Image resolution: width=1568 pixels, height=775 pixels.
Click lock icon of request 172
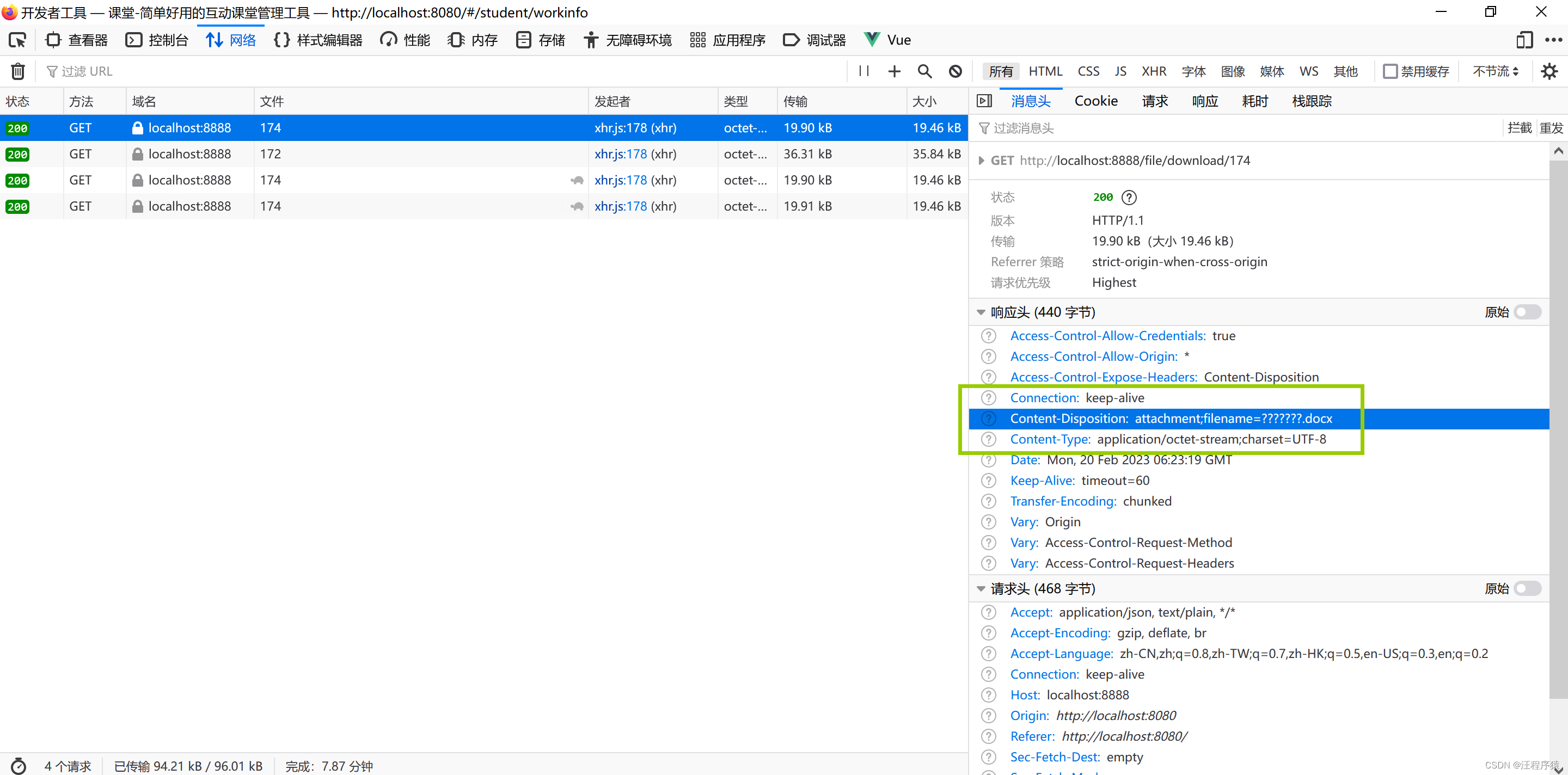138,154
